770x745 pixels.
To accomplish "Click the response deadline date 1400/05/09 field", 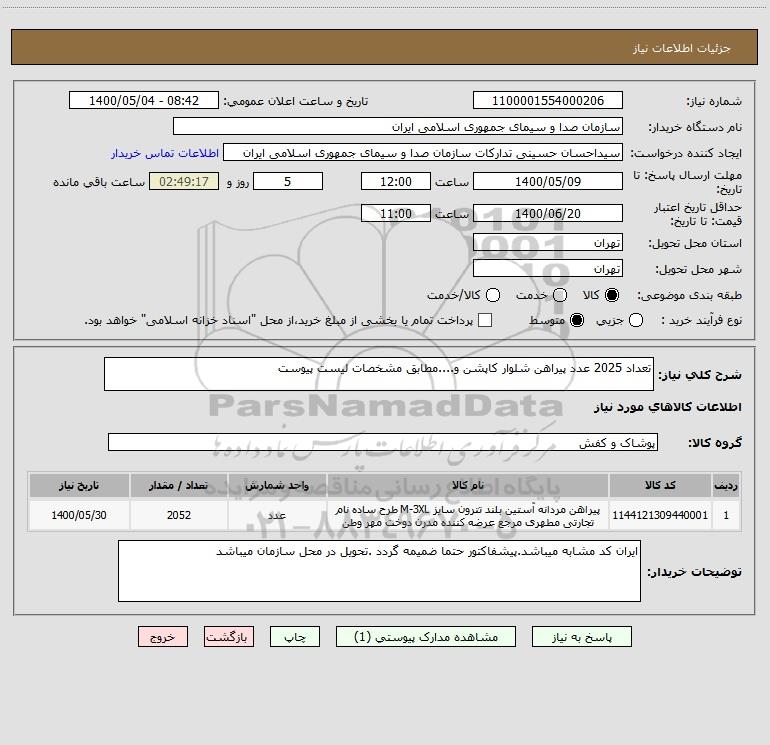I will [548, 181].
